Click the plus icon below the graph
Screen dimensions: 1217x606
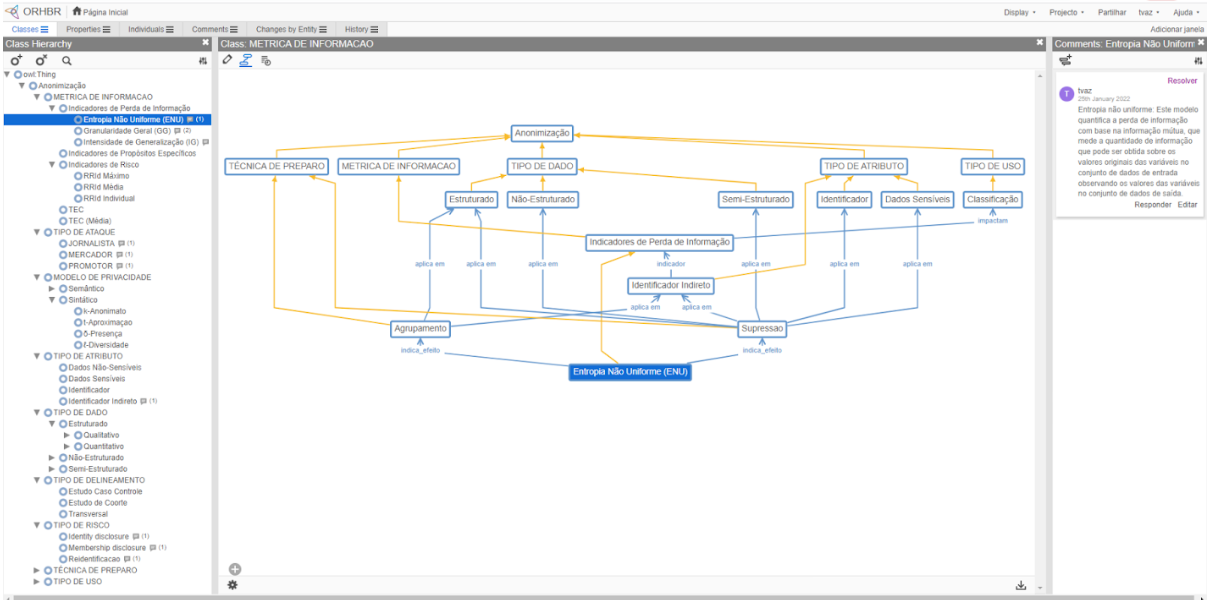click(235, 569)
